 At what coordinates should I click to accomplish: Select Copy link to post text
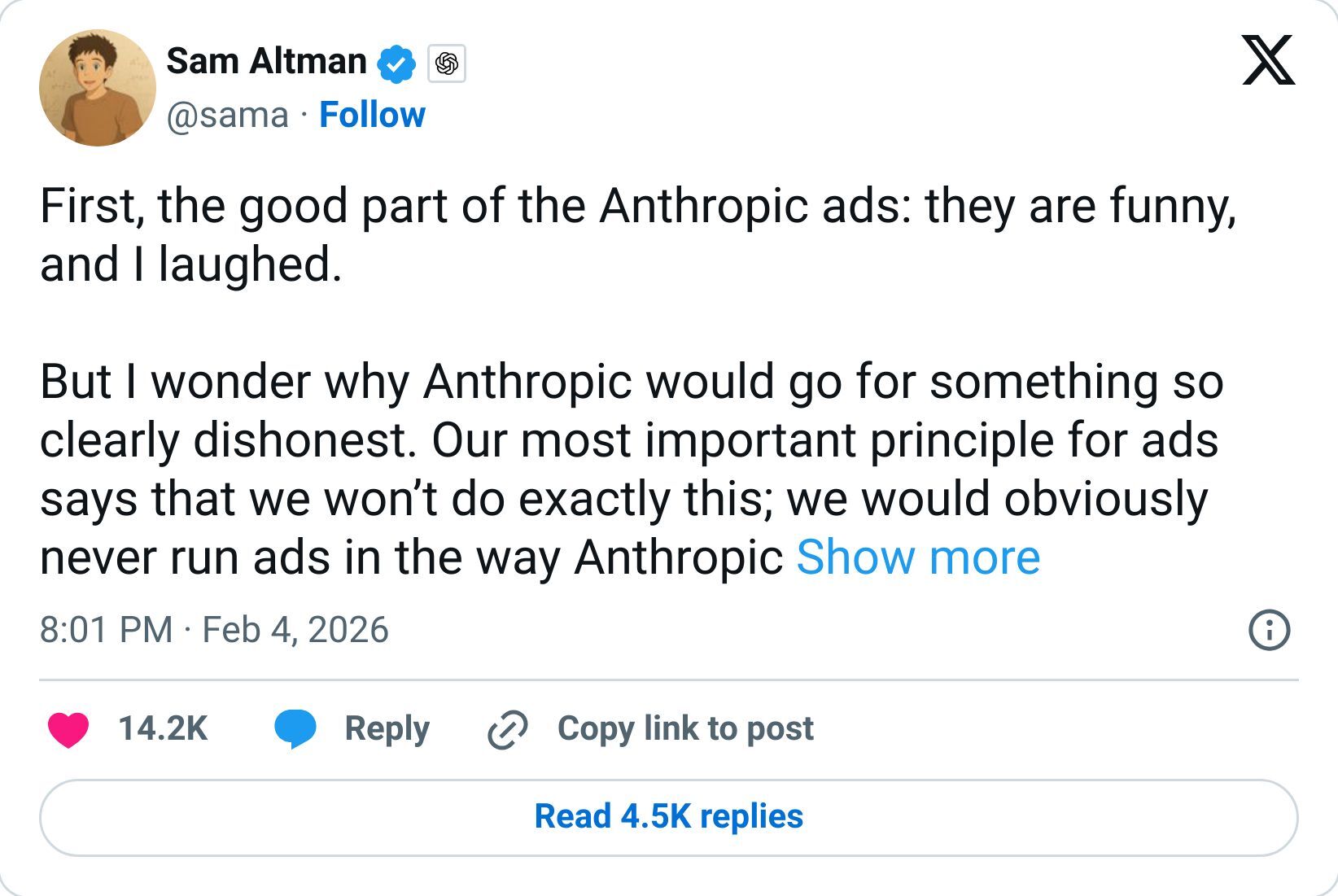(x=685, y=729)
